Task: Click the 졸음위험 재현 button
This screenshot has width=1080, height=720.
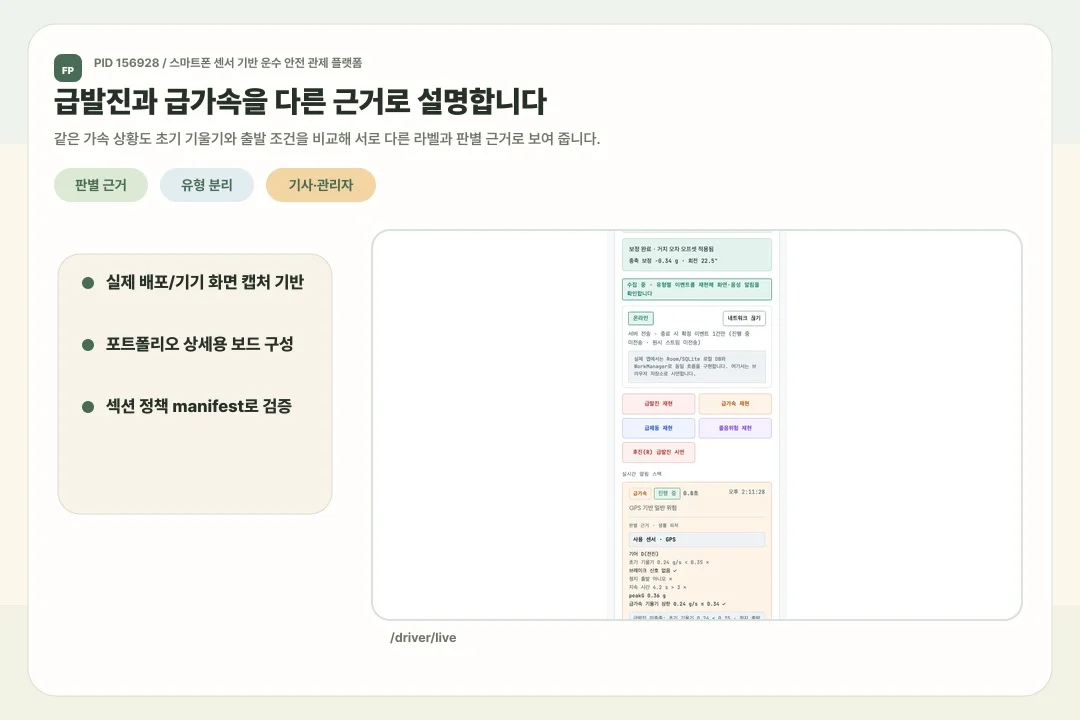Action: 735,428
